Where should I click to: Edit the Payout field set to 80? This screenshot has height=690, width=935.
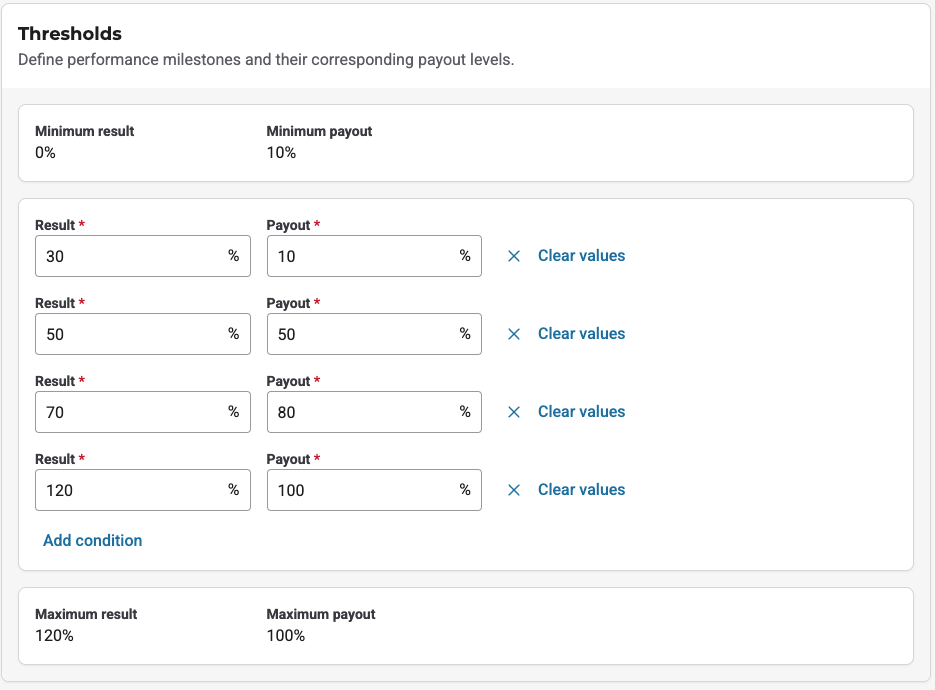coord(362,412)
